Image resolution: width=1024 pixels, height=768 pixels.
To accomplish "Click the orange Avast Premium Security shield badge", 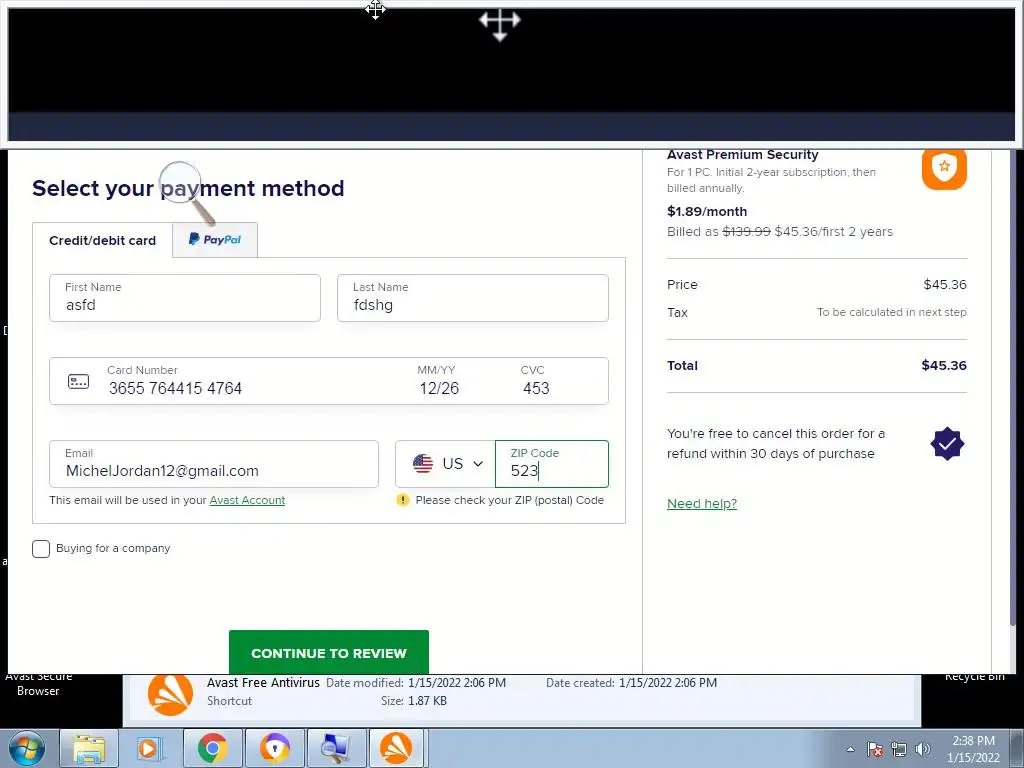I will pos(944,168).
